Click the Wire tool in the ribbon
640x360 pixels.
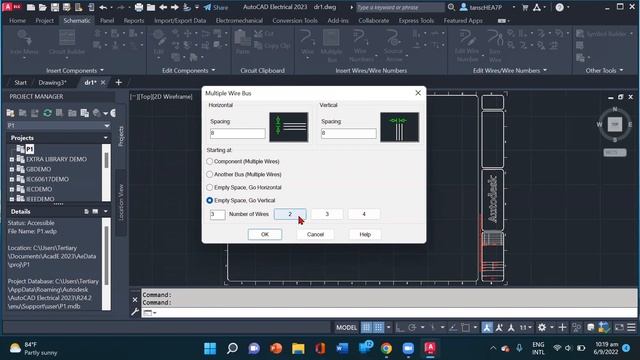307,43
